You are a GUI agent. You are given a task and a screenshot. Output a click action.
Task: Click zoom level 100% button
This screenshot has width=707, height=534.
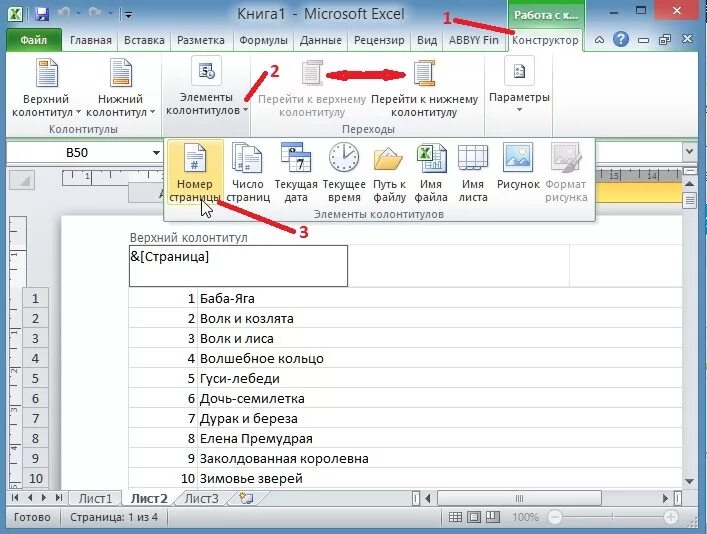pyautogui.click(x=525, y=517)
